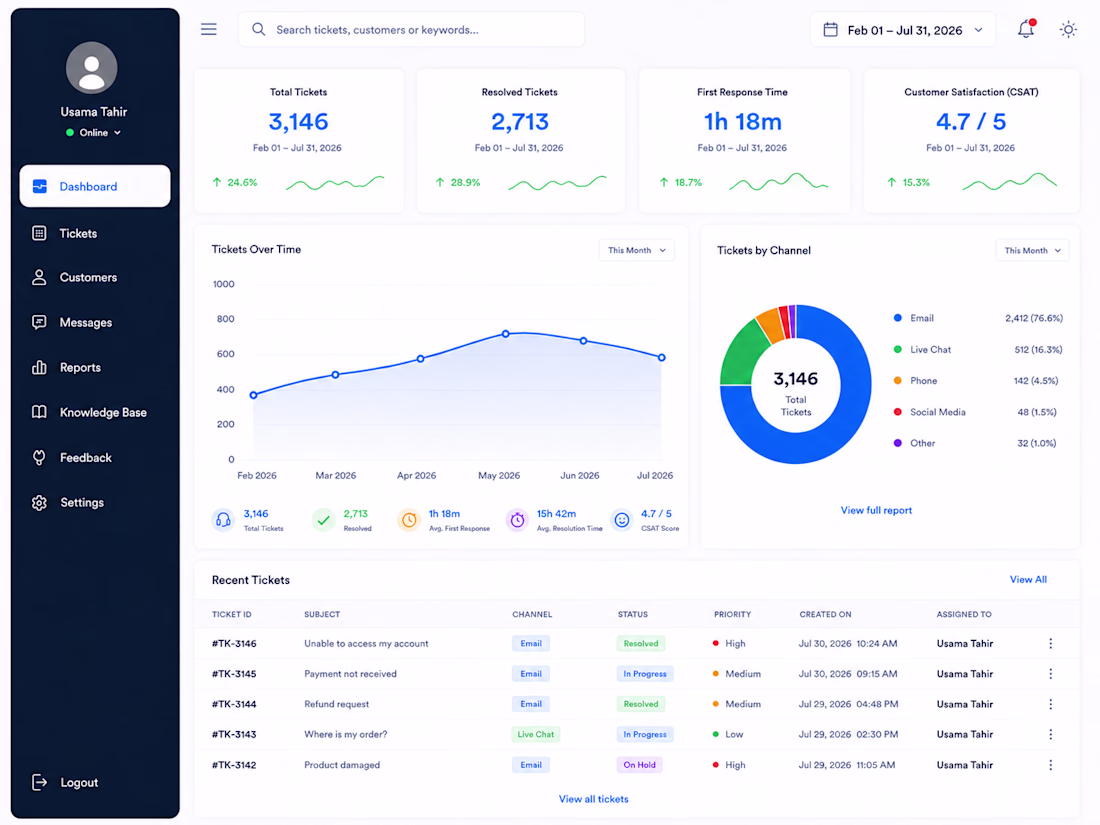Click the search tickets input field
Screen dimensions: 1100x825
[411, 29]
